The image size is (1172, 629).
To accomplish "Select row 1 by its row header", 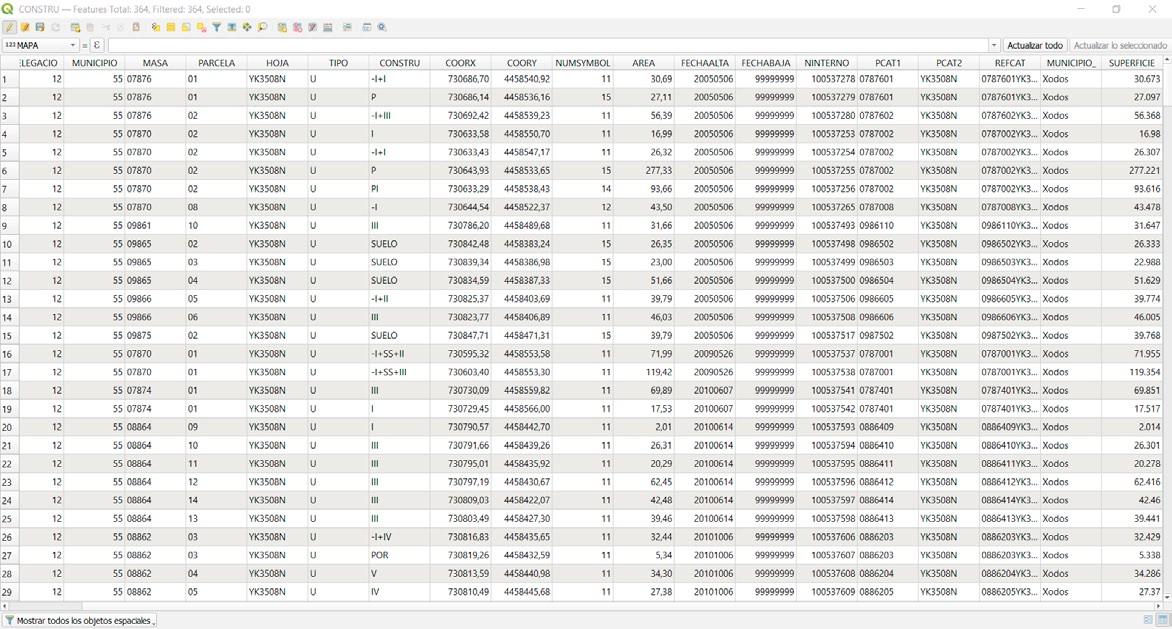I will click(x=9, y=79).
